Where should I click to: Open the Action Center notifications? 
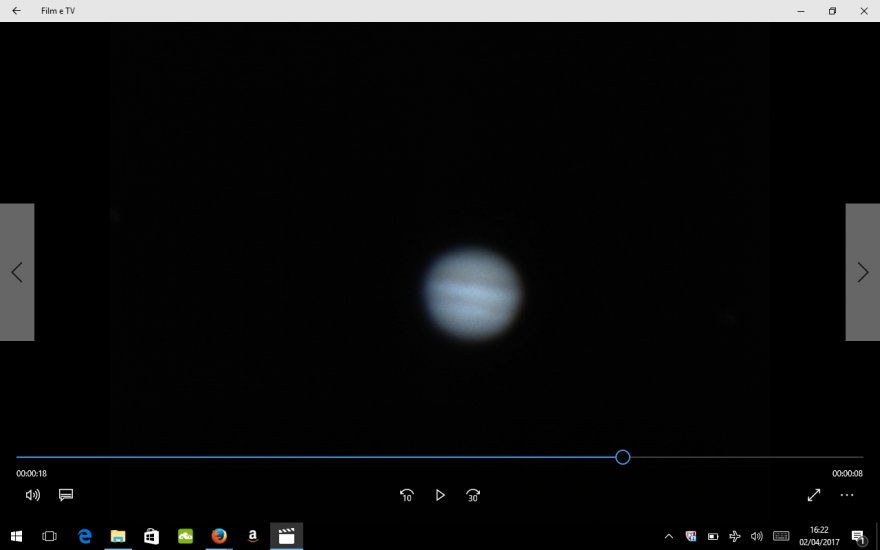pyautogui.click(x=858, y=536)
